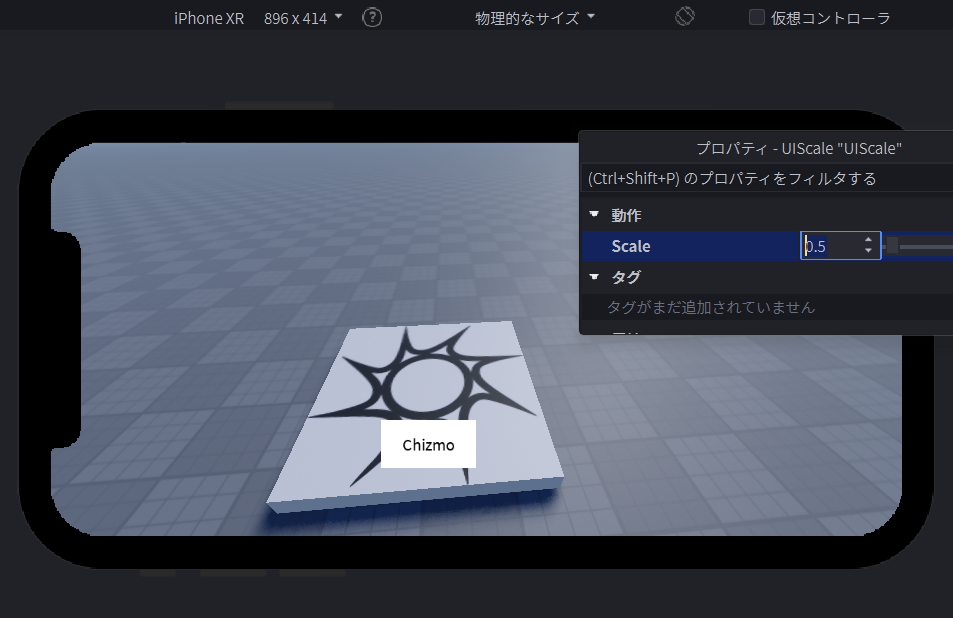Open the iPhone XR device dropdown
The image size is (953, 618).
click(x=258, y=18)
